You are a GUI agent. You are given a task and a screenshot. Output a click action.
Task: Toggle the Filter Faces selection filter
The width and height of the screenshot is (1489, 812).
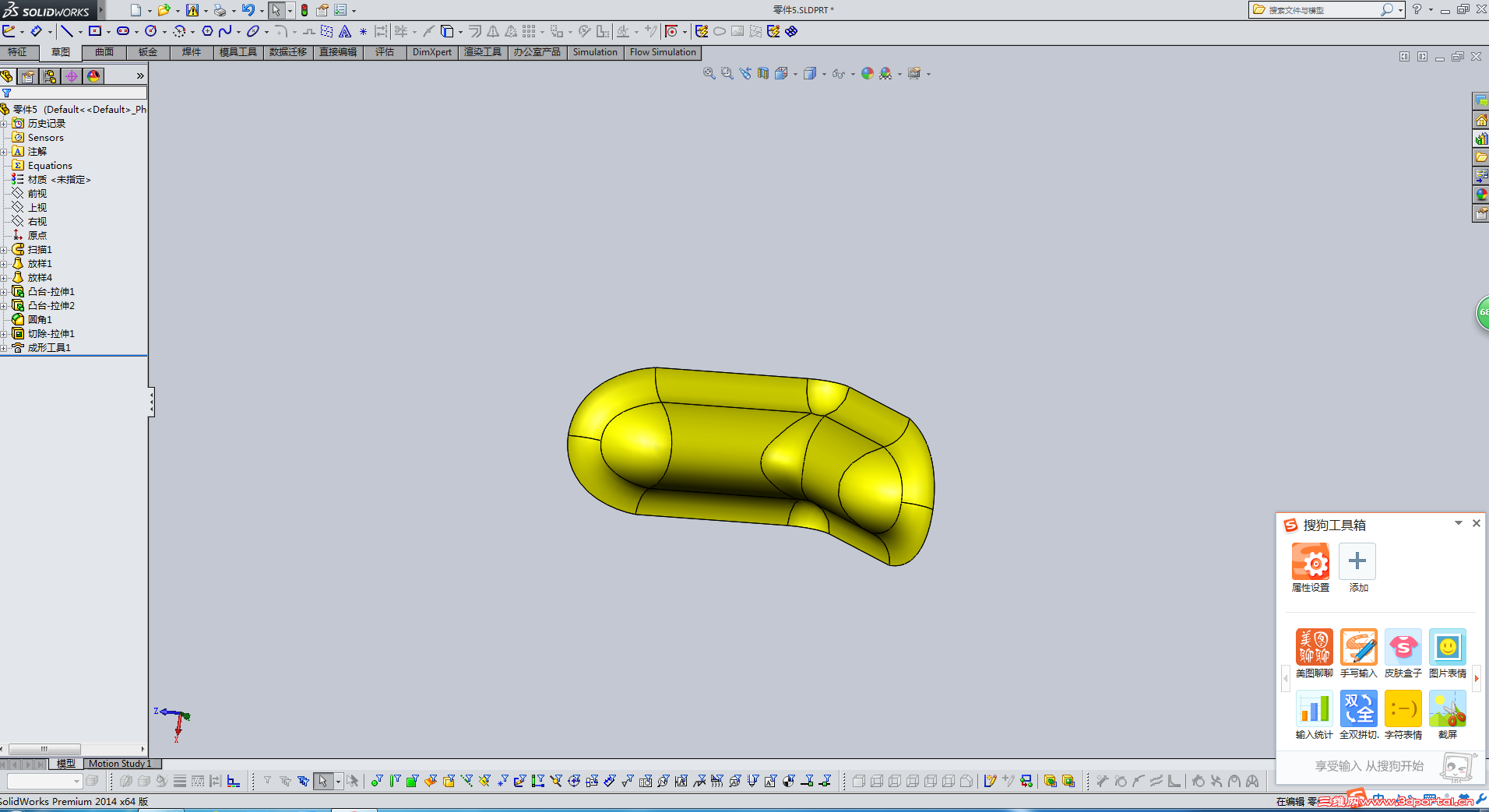[413, 781]
